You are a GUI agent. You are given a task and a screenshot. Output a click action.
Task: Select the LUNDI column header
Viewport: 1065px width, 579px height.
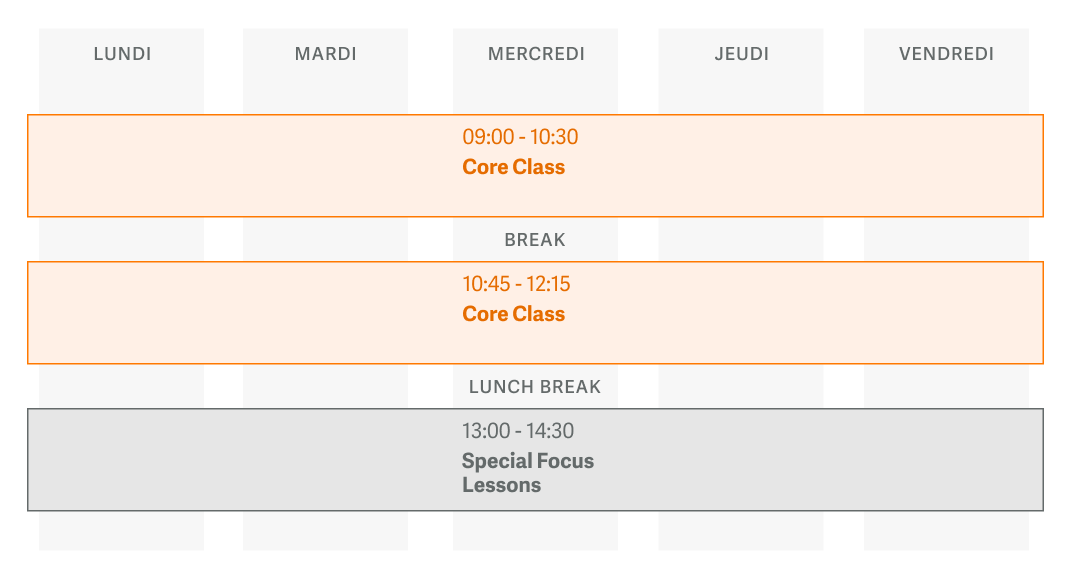[122, 54]
